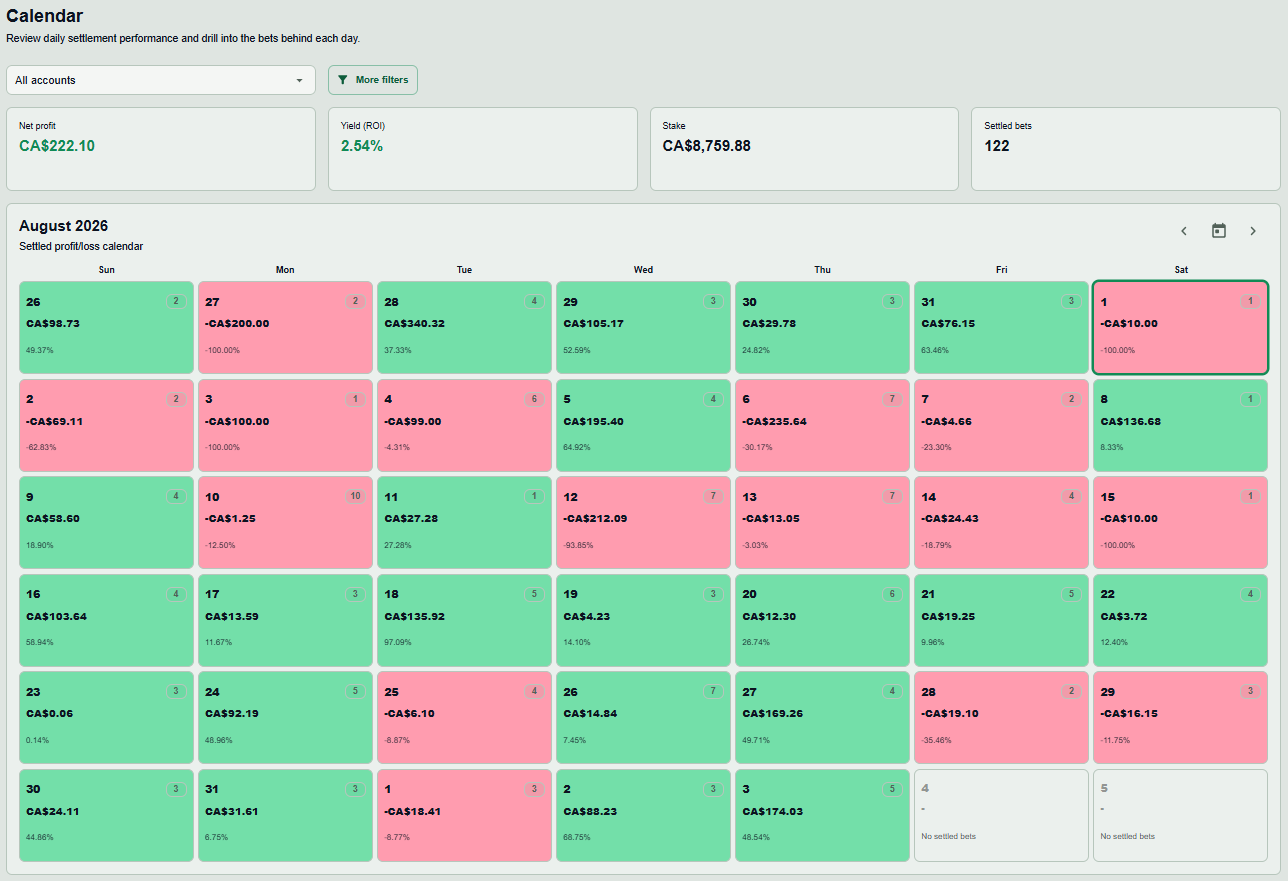1288x881 pixels.
Task: Select the day with CA$76.15 profit
Action: (1001, 327)
